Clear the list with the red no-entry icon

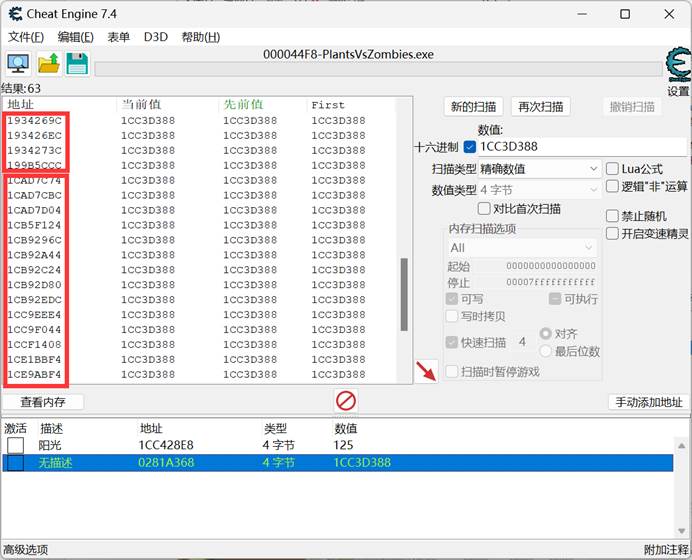pos(346,401)
